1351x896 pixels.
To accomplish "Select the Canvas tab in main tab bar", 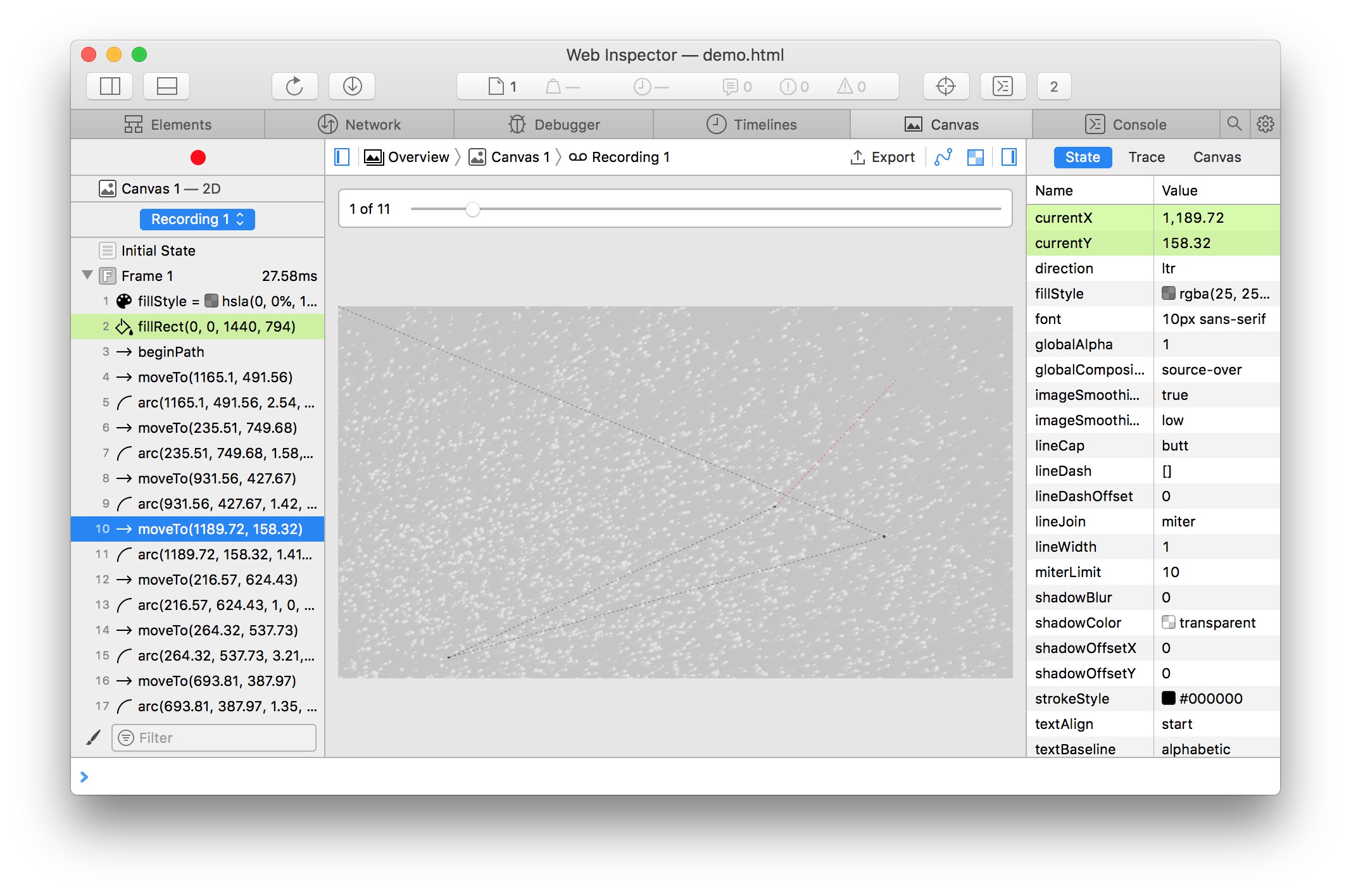I will 941,125.
